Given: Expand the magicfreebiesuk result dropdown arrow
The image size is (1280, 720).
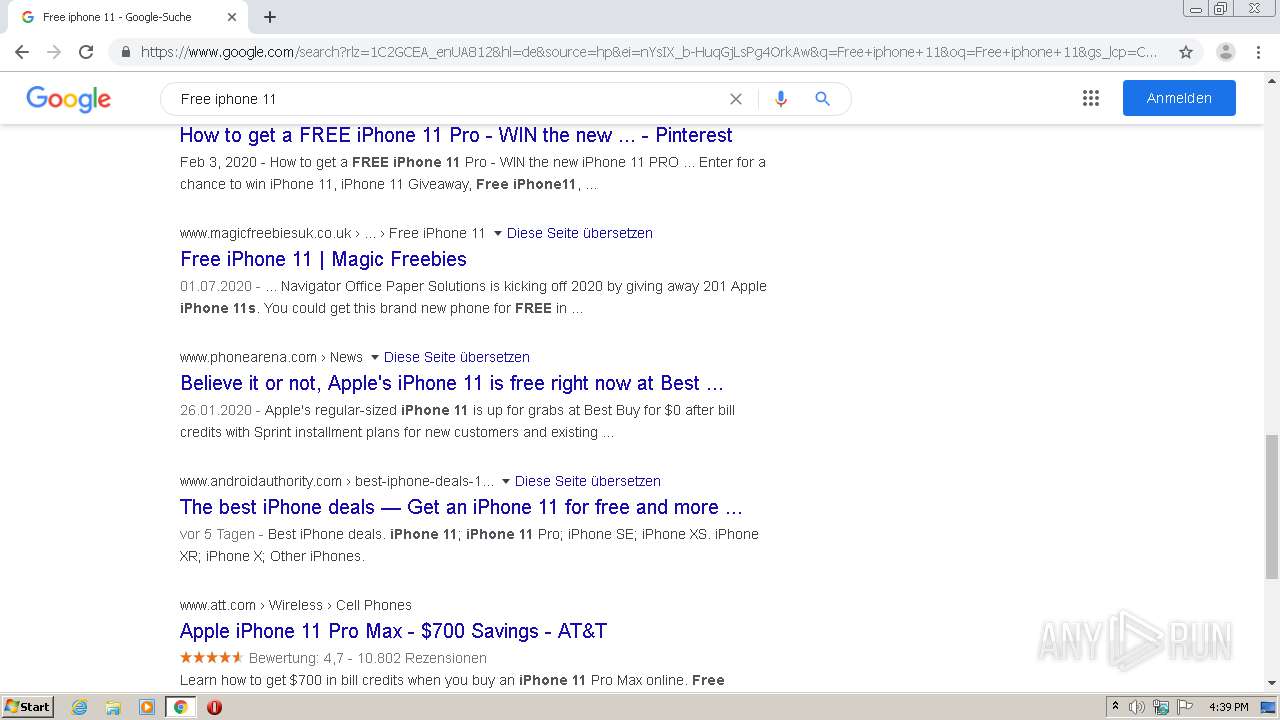Looking at the screenshot, I should click(498, 233).
